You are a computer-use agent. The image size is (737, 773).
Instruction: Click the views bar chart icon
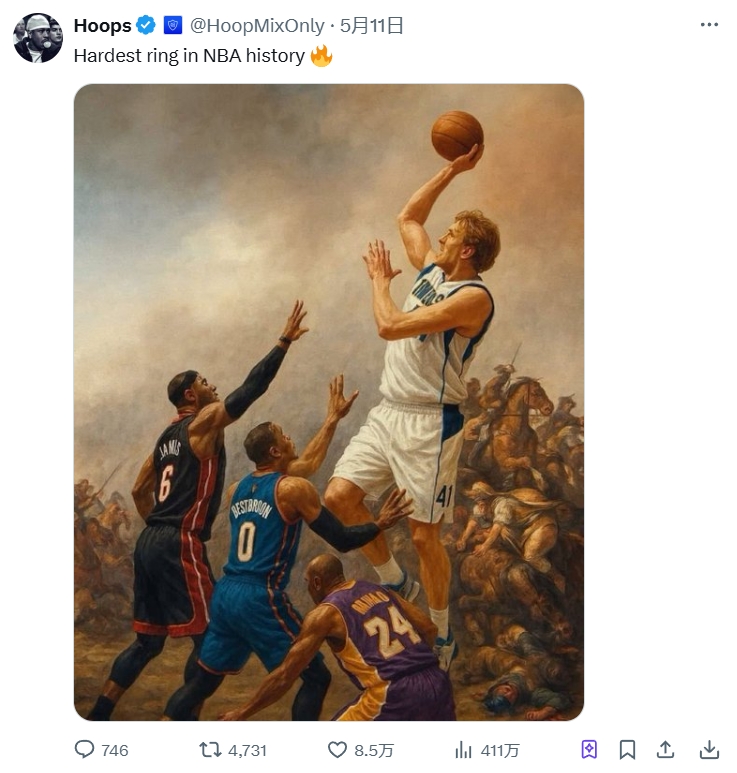coord(463,749)
